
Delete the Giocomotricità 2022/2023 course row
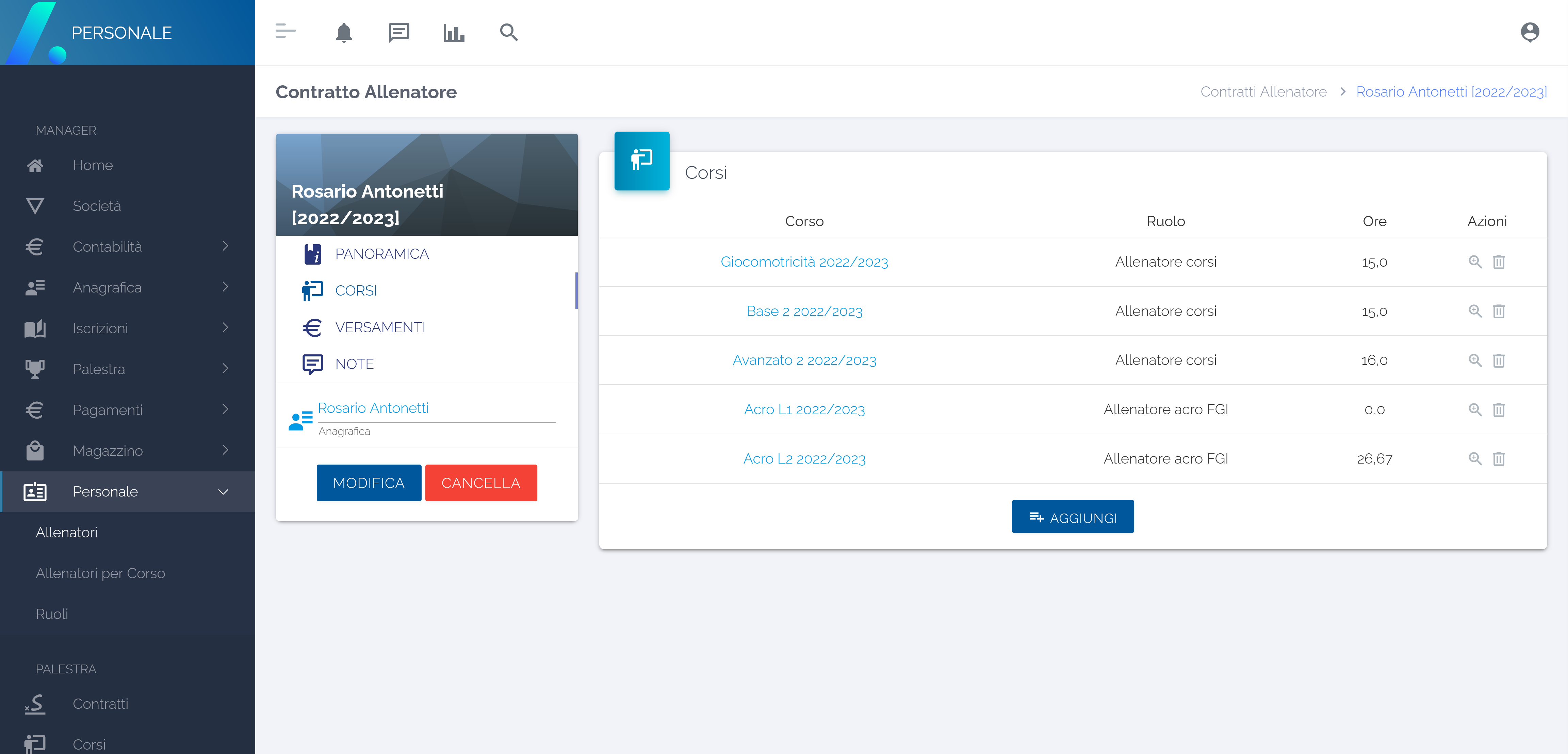1499,262
